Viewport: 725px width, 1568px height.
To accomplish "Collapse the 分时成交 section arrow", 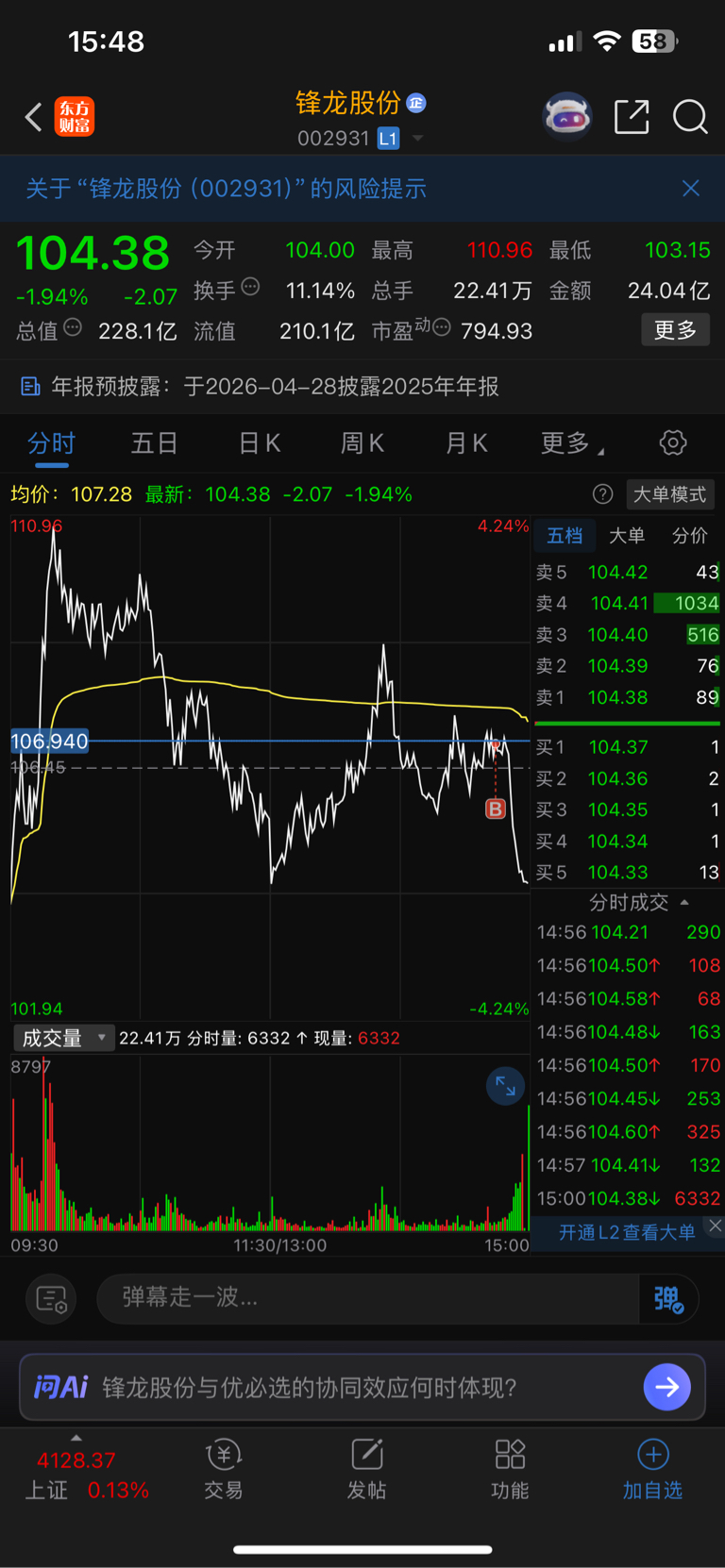I will (684, 903).
